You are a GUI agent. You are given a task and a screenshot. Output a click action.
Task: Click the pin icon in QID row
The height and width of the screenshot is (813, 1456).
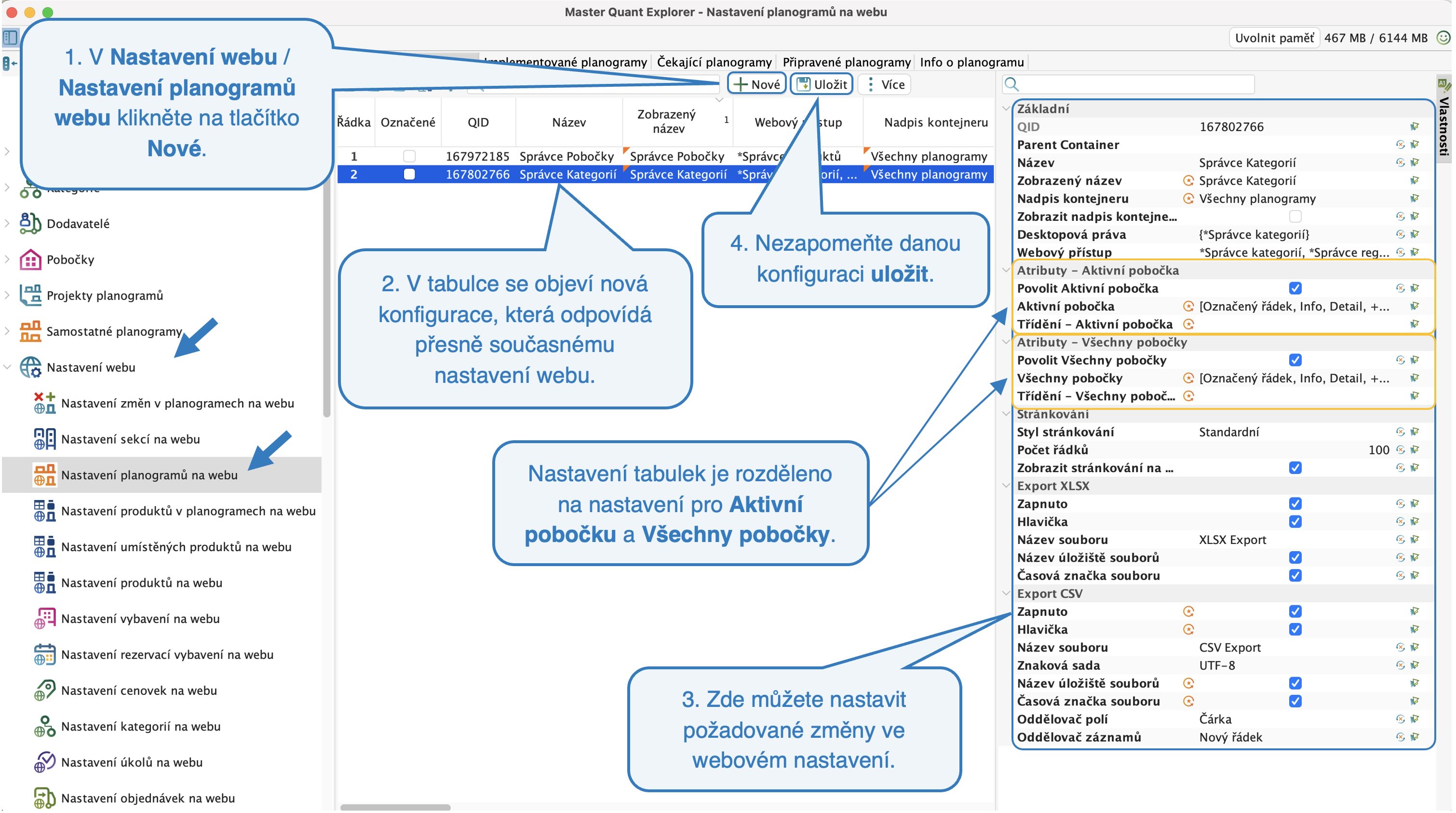(x=1414, y=127)
